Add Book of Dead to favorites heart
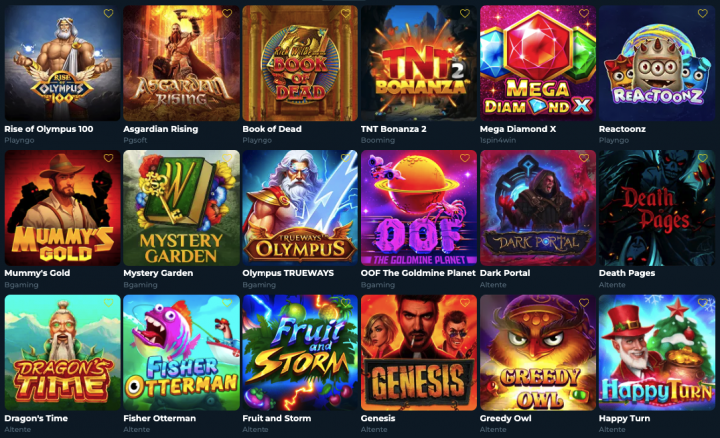 [x=346, y=14]
